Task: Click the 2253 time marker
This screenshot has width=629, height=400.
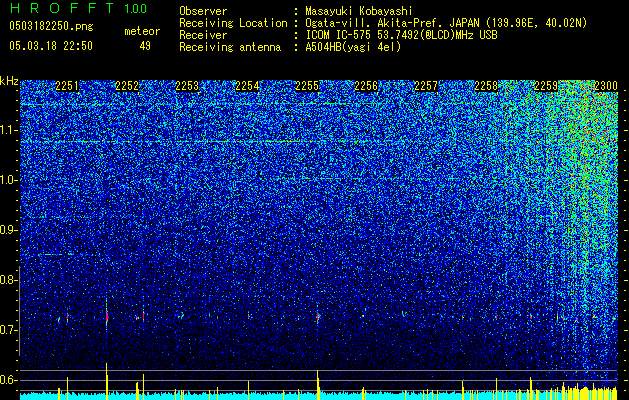Action: 187,86
